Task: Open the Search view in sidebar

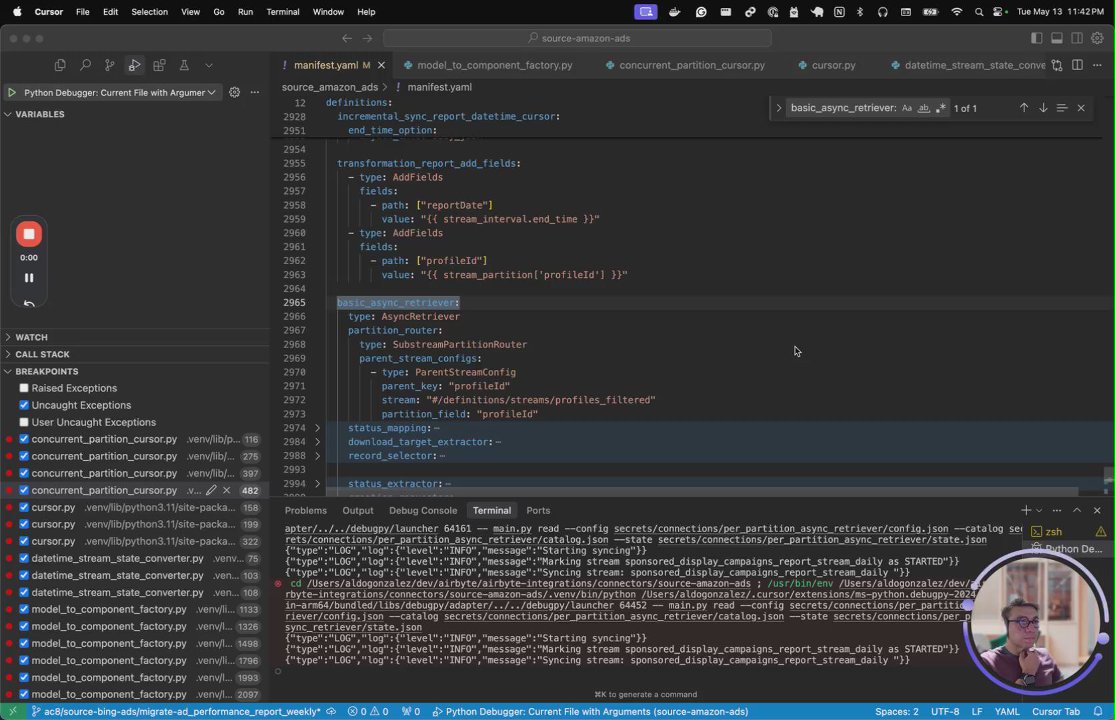Action: [x=85, y=65]
